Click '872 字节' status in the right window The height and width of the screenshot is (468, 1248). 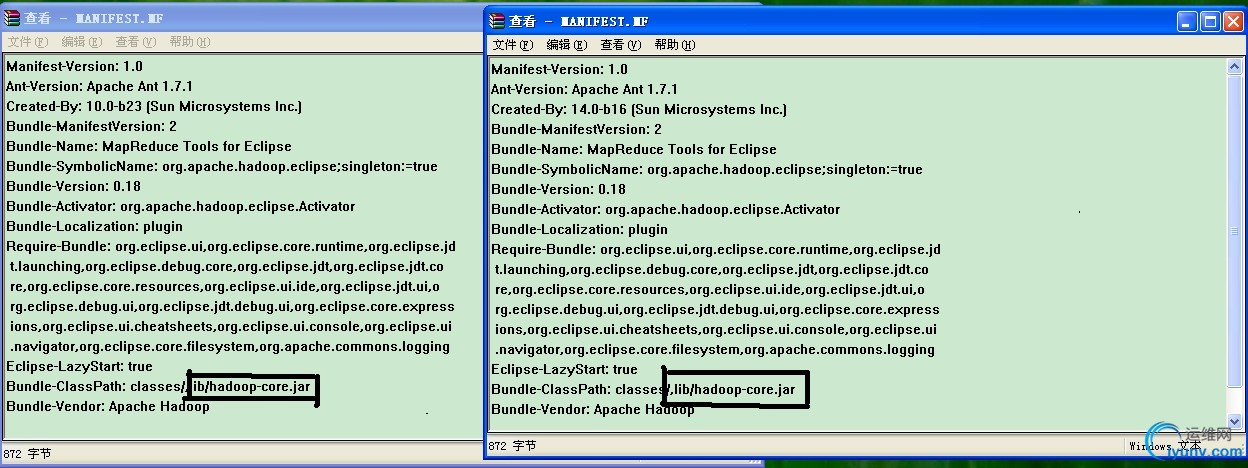pos(511,446)
